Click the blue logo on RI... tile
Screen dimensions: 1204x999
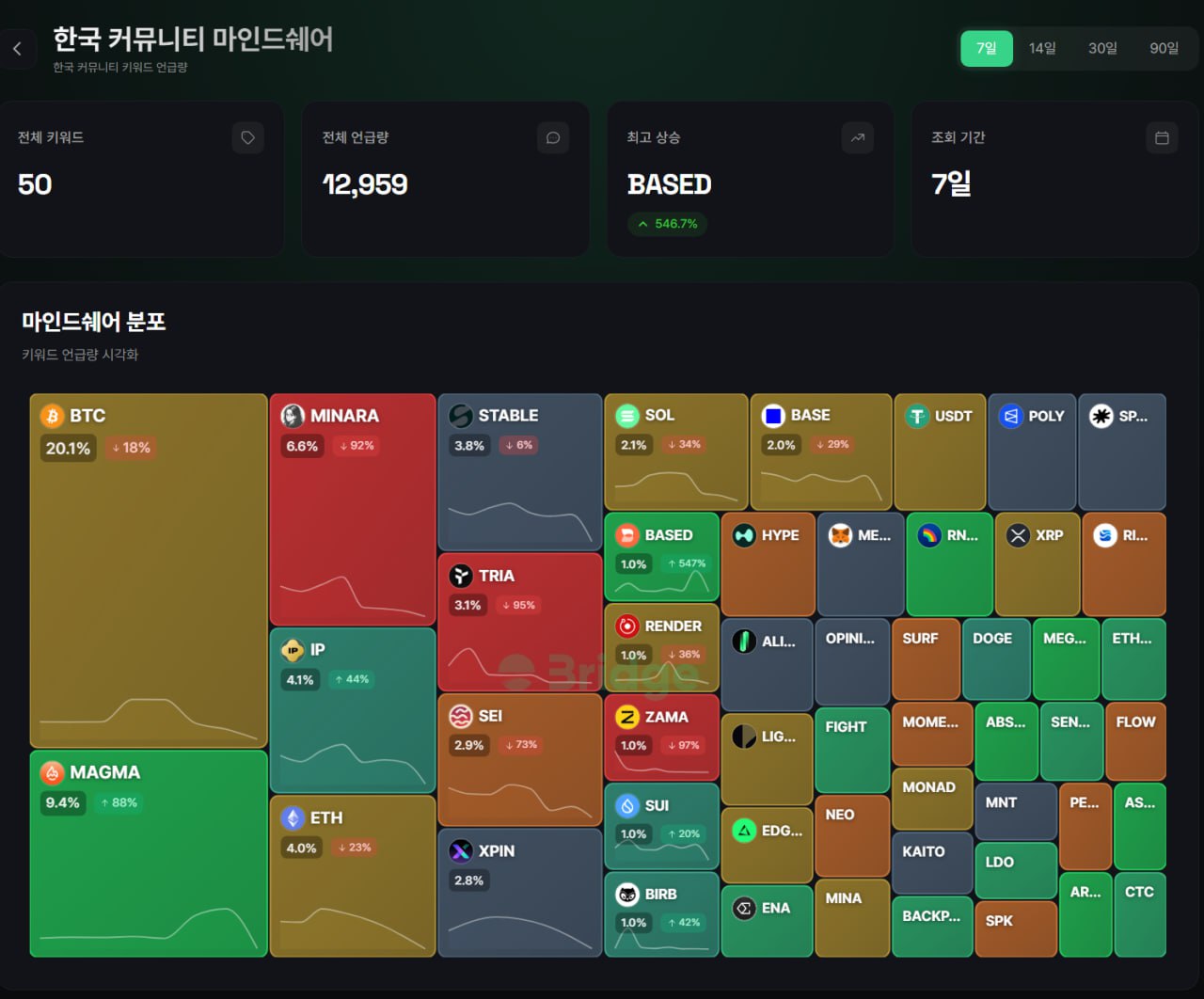tap(1105, 535)
